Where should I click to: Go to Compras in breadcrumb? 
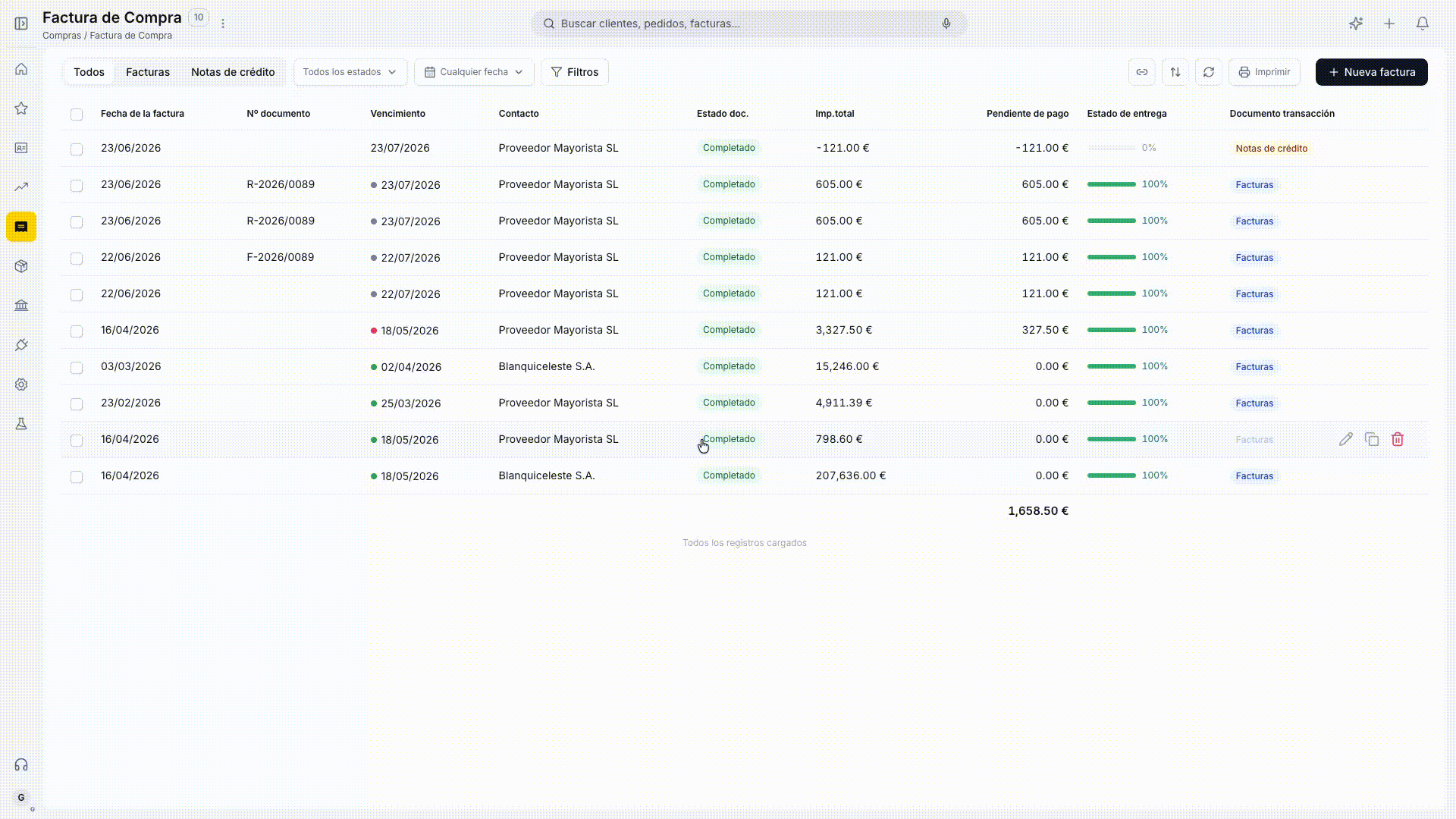61,36
